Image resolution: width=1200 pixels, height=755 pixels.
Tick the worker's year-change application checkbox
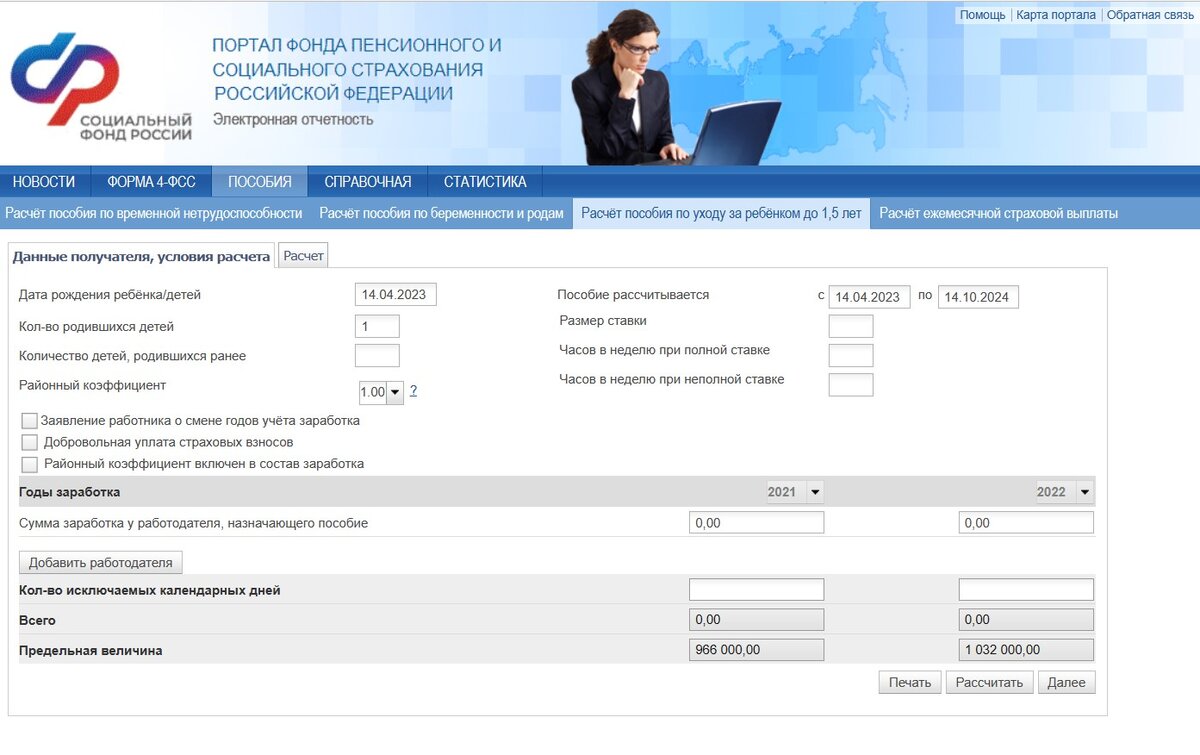click(29, 422)
